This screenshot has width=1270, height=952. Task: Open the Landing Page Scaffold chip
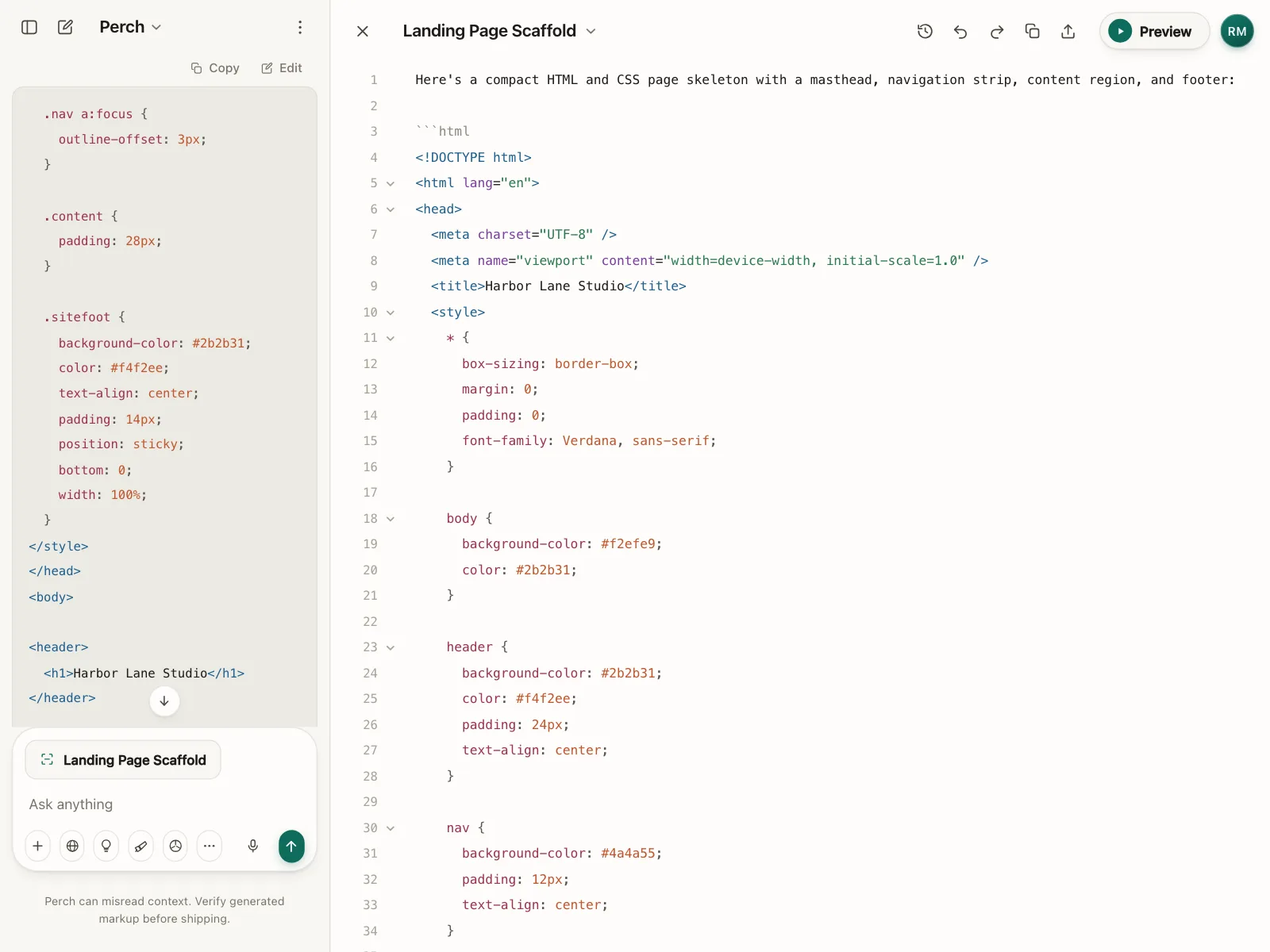(123, 760)
